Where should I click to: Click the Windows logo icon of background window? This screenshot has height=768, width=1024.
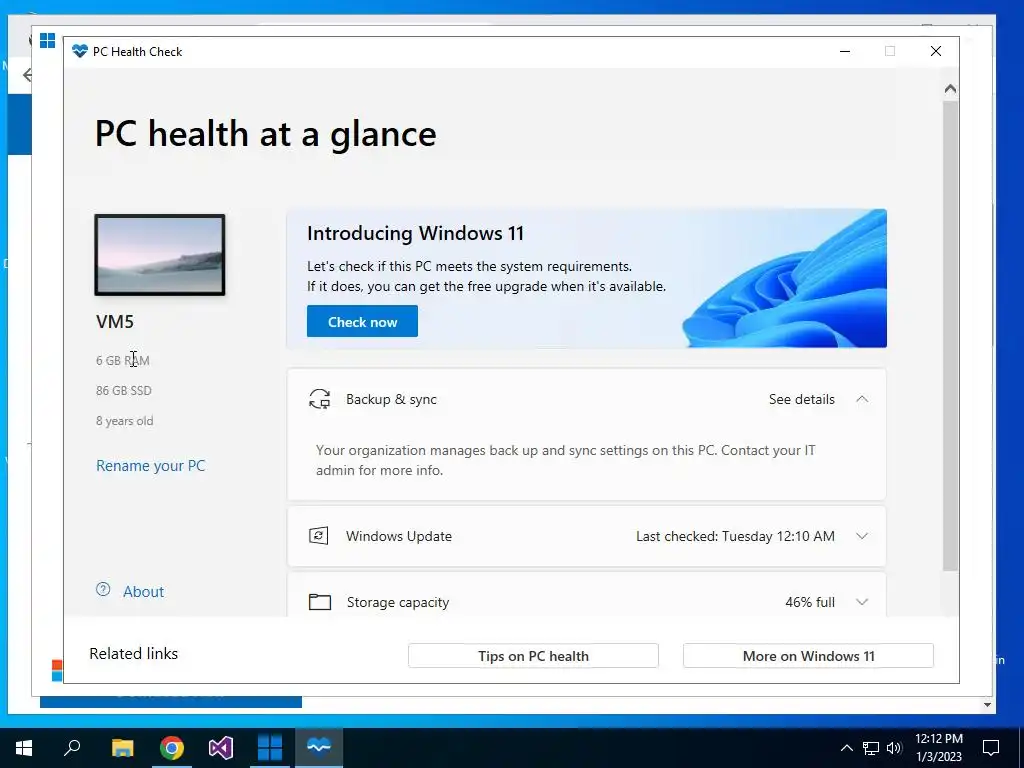(48, 41)
